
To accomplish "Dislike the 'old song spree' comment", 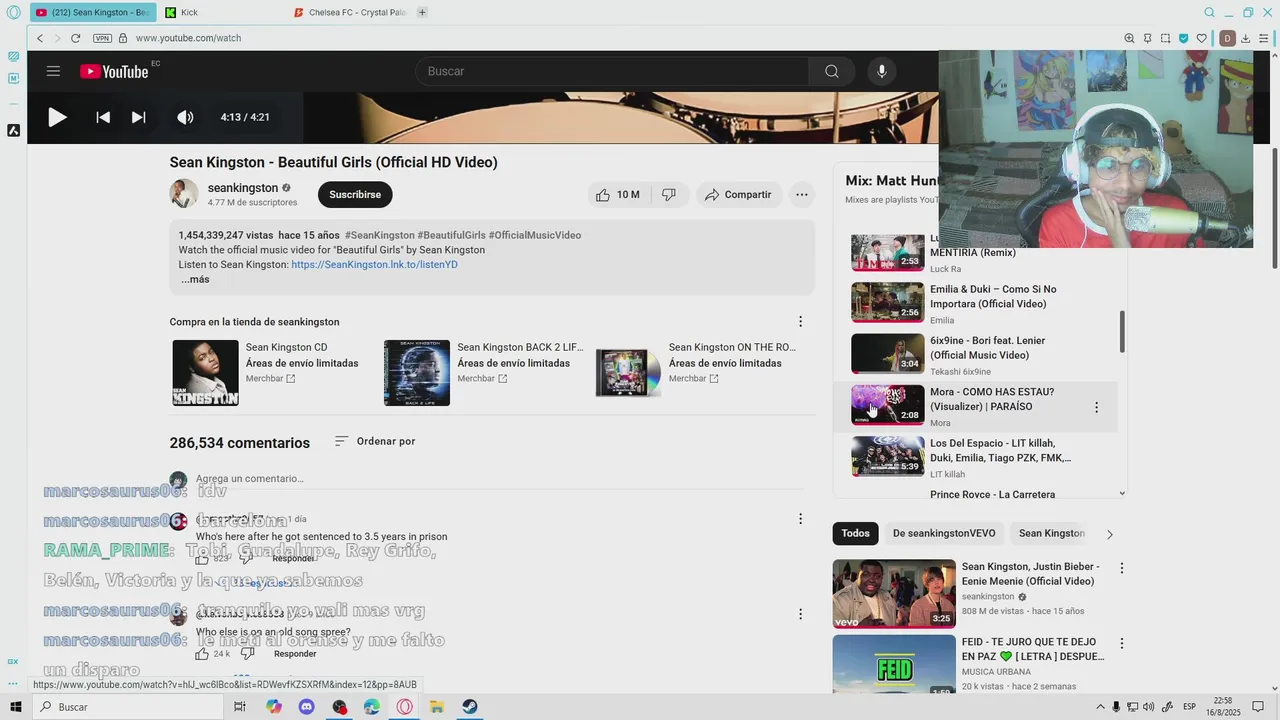I will (x=248, y=654).
